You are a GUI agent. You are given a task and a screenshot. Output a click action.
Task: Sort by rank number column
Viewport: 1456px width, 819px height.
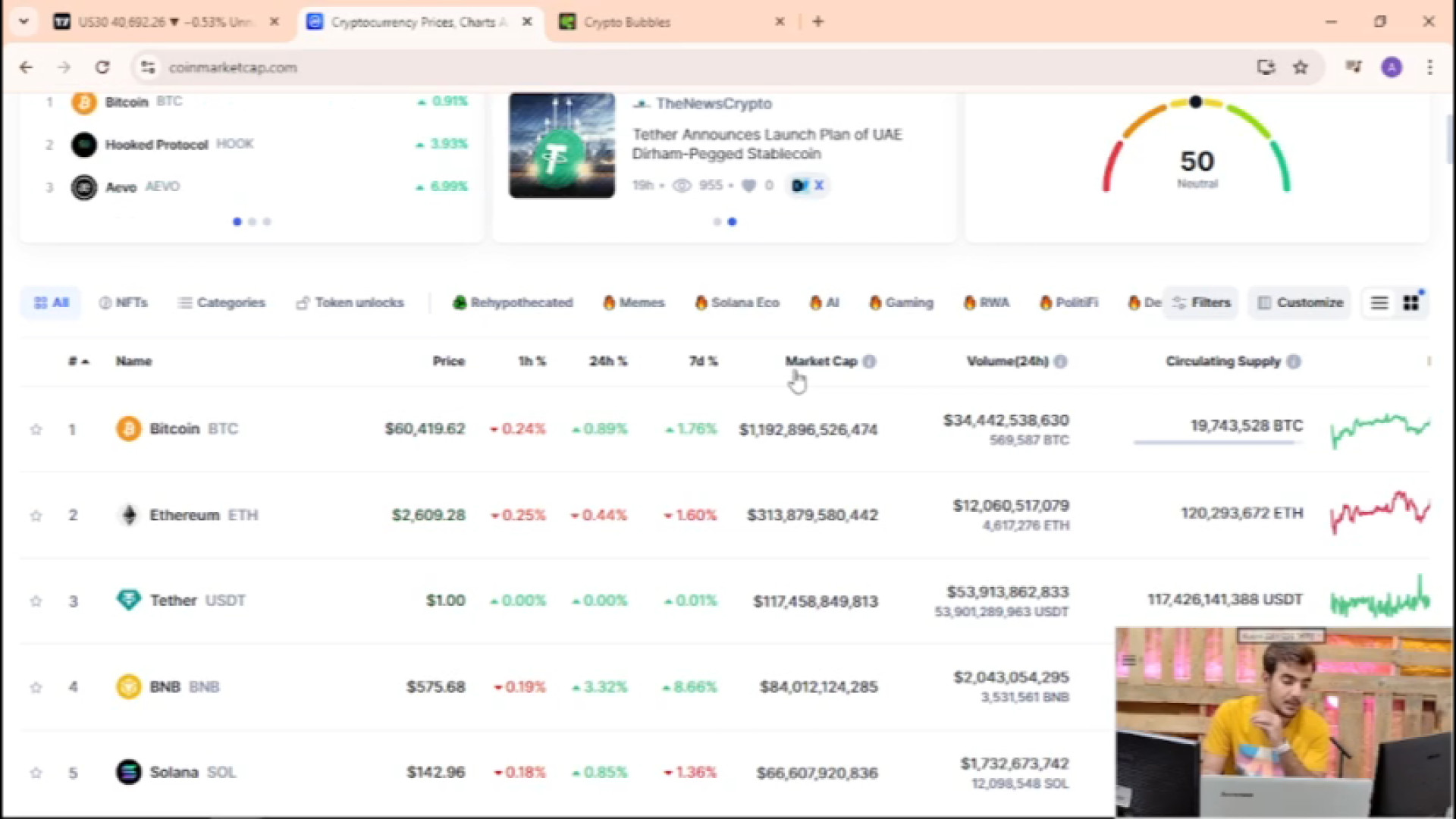click(x=78, y=362)
